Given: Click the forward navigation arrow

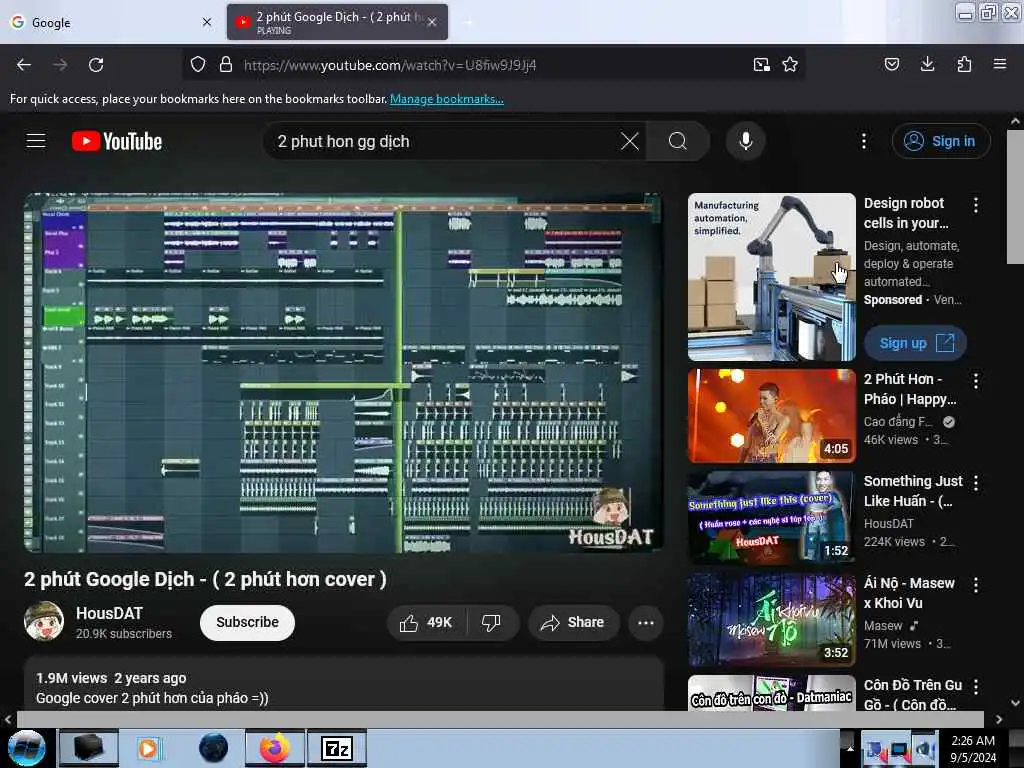Looking at the screenshot, I should pos(60,65).
